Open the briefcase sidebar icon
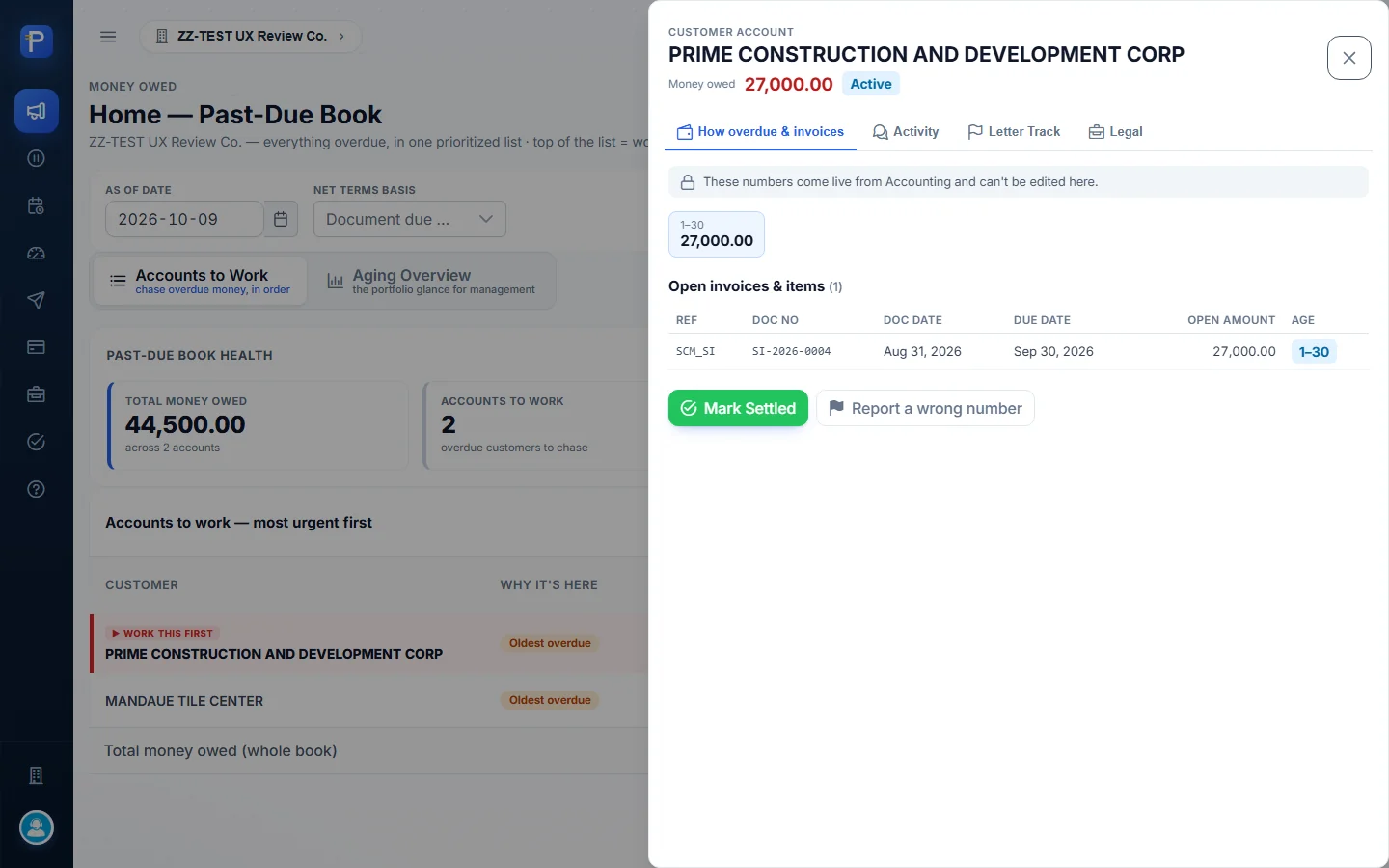The image size is (1389, 868). [x=37, y=394]
